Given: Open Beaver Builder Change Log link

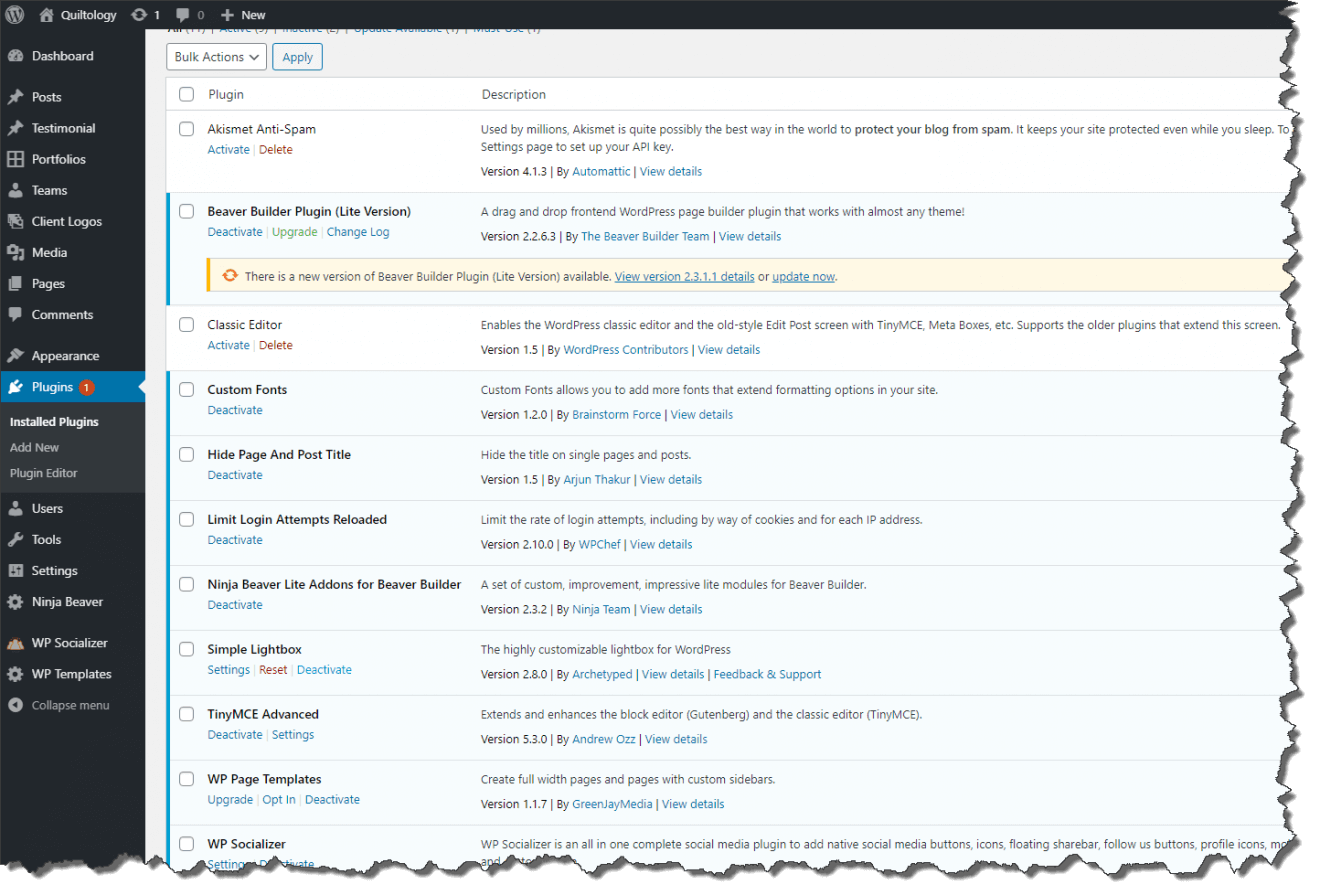Looking at the screenshot, I should click(358, 232).
